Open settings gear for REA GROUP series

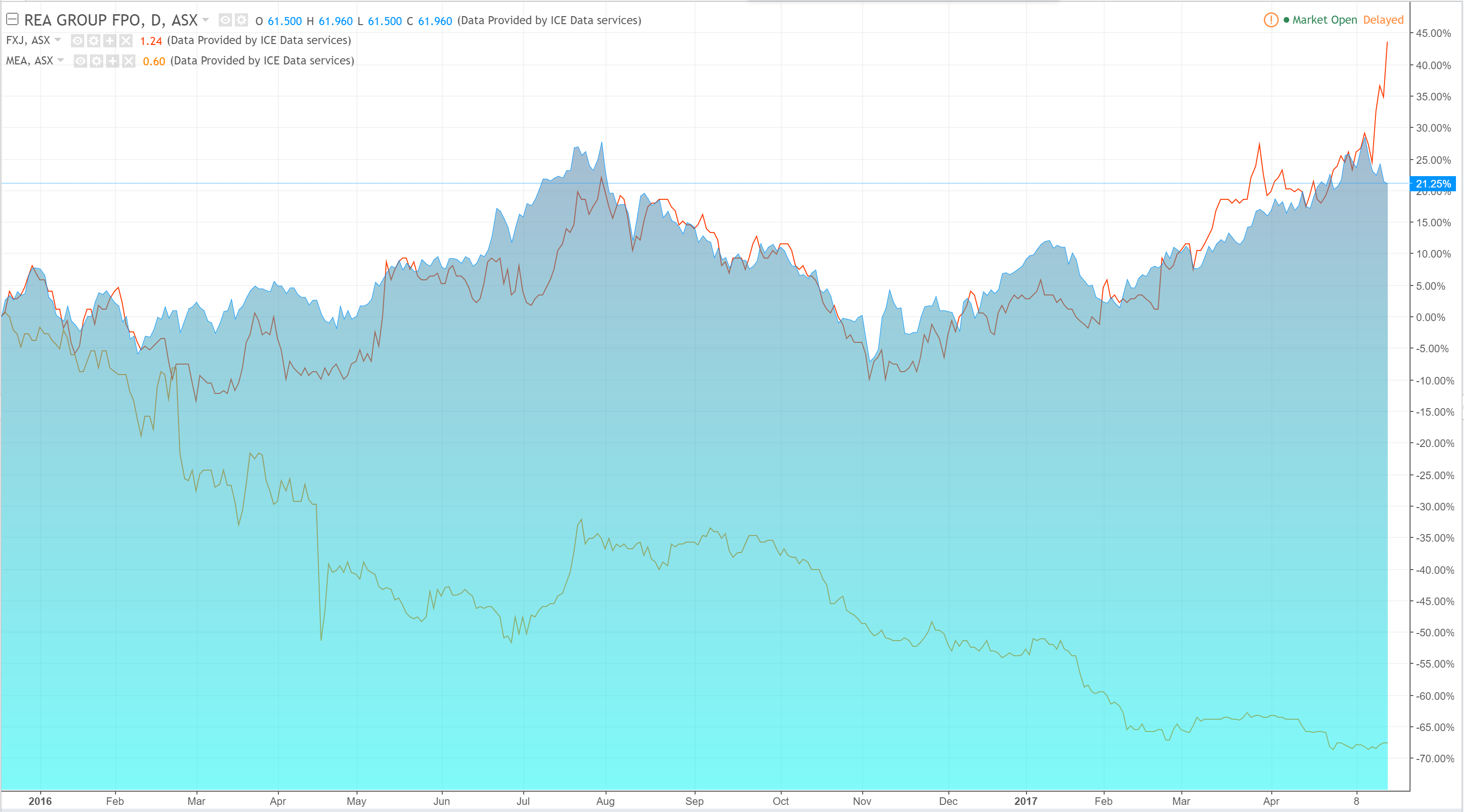[241, 20]
